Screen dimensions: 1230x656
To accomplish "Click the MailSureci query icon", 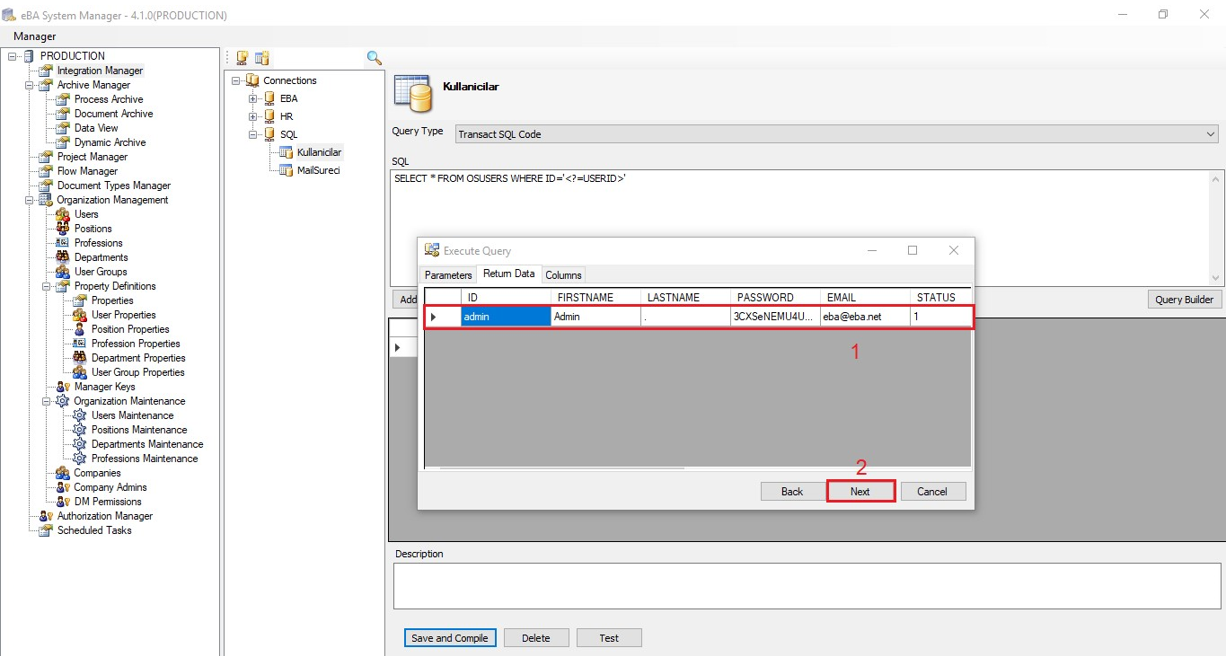I will tap(286, 170).
